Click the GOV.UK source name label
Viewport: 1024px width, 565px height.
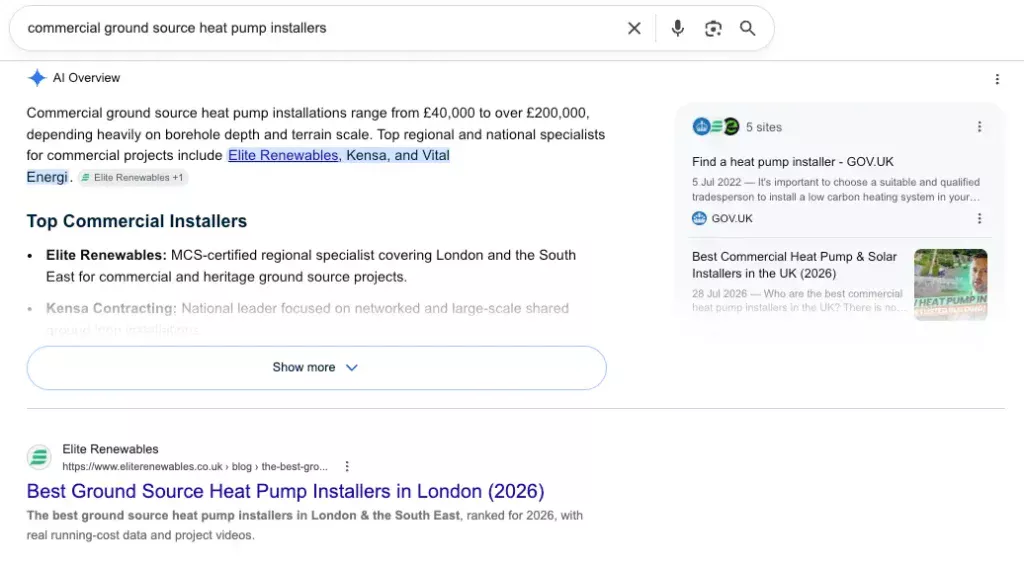[731, 219]
